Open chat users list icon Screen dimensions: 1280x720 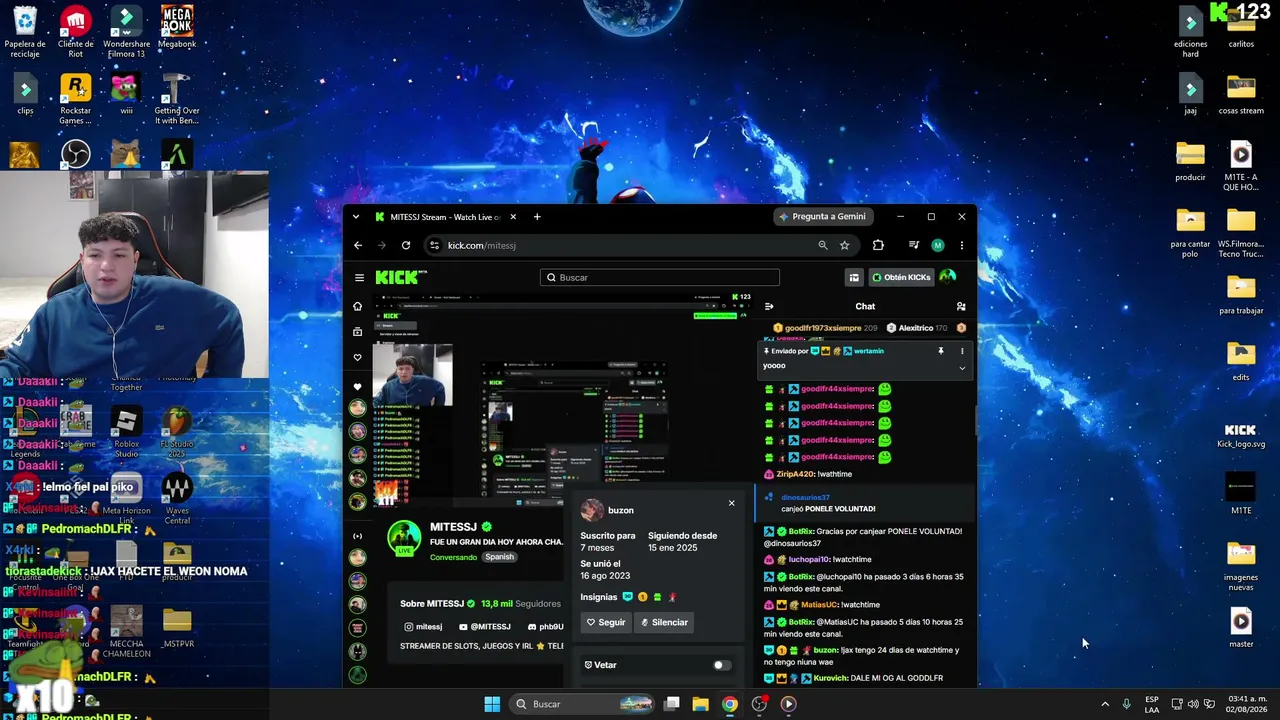pos(961,306)
